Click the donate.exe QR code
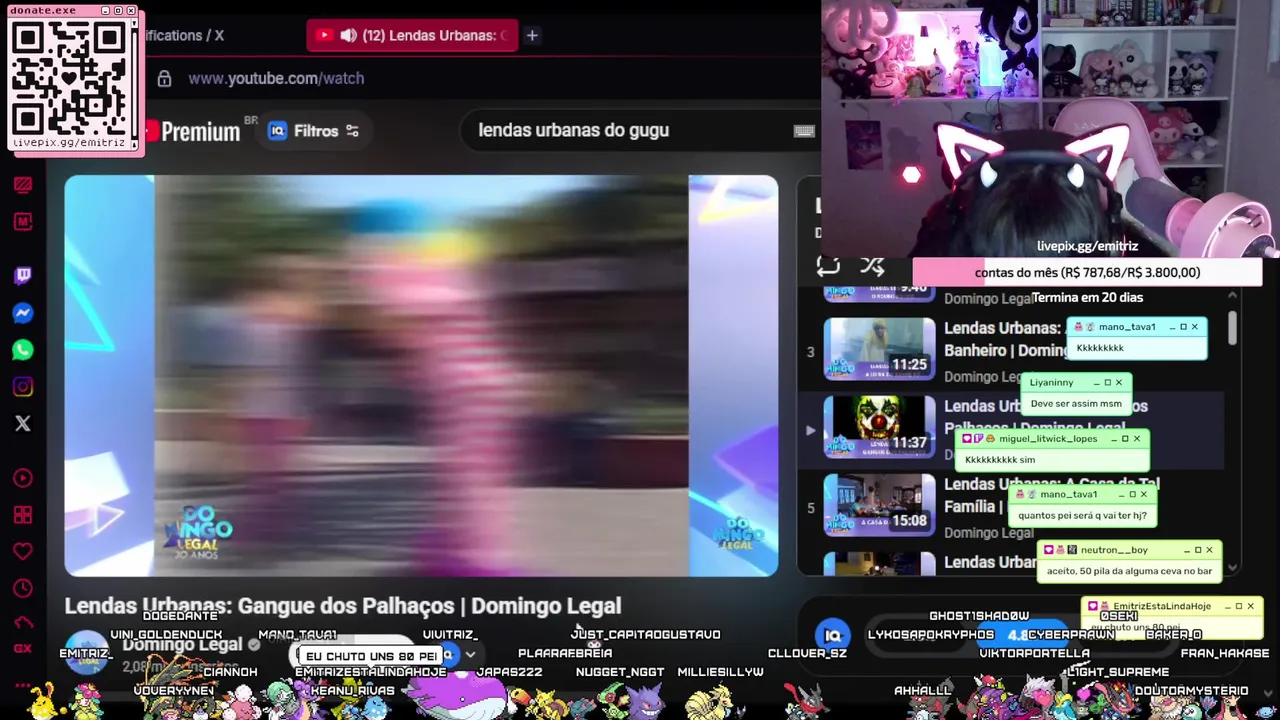Image resolution: width=1280 pixels, height=720 pixels. point(71,79)
